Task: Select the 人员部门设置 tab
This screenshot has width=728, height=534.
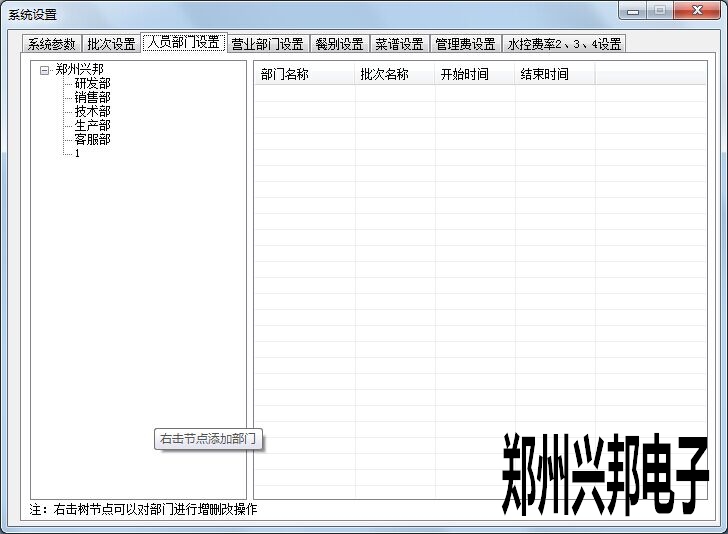Action: click(184, 43)
